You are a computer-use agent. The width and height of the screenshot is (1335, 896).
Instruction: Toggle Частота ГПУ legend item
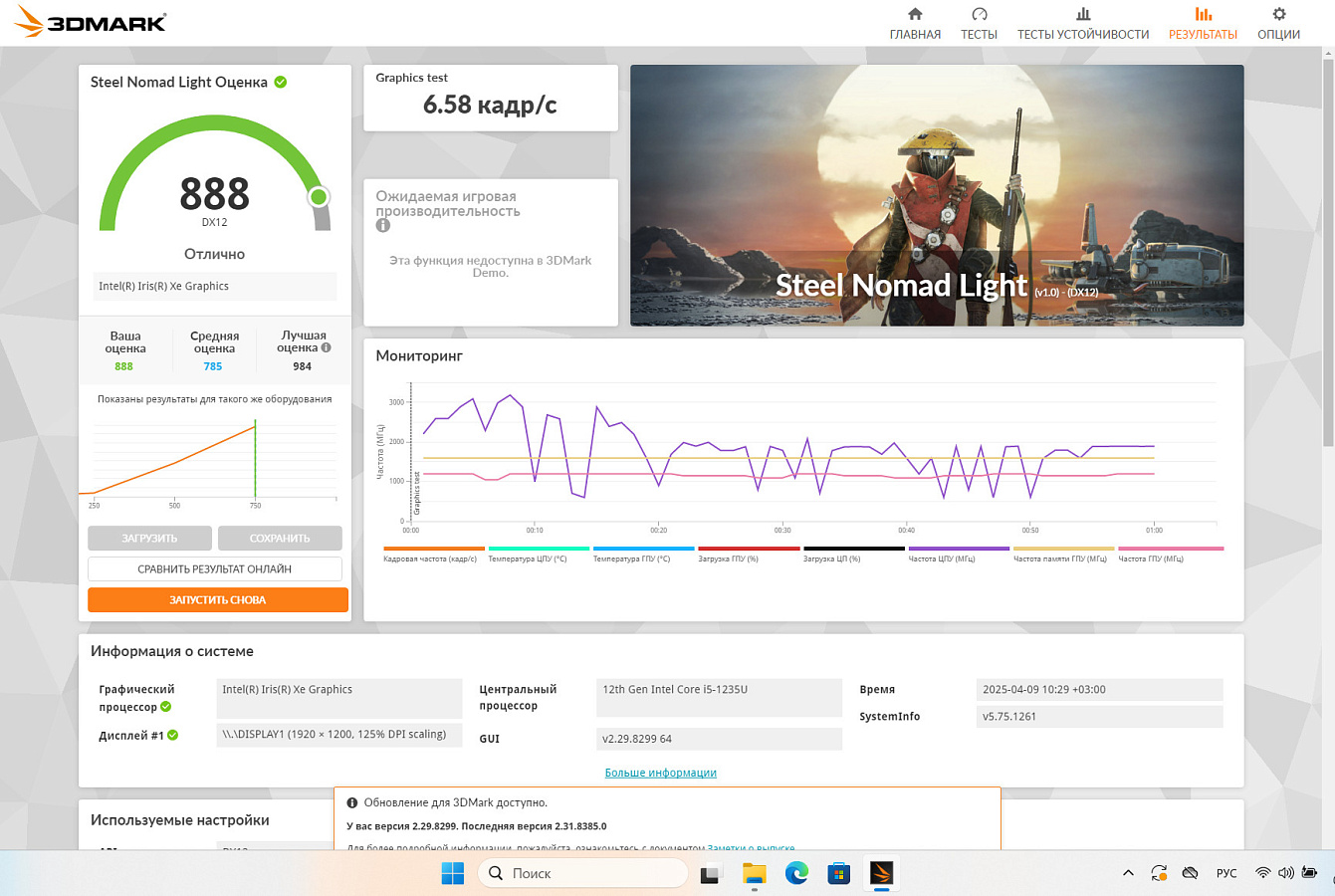point(1171,553)
